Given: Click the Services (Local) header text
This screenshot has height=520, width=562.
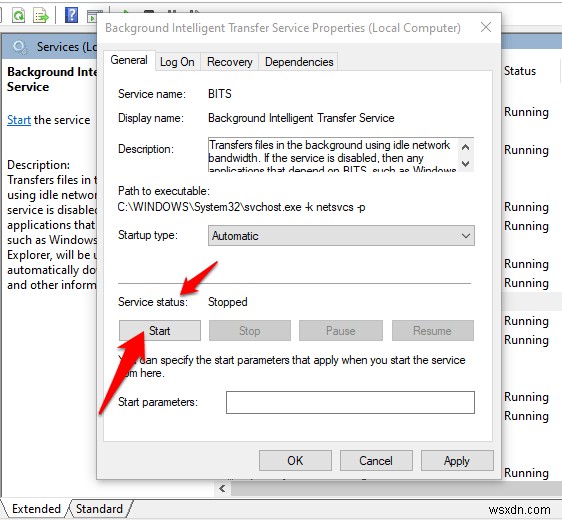Looking at the screenshot, I should [67, 47].
